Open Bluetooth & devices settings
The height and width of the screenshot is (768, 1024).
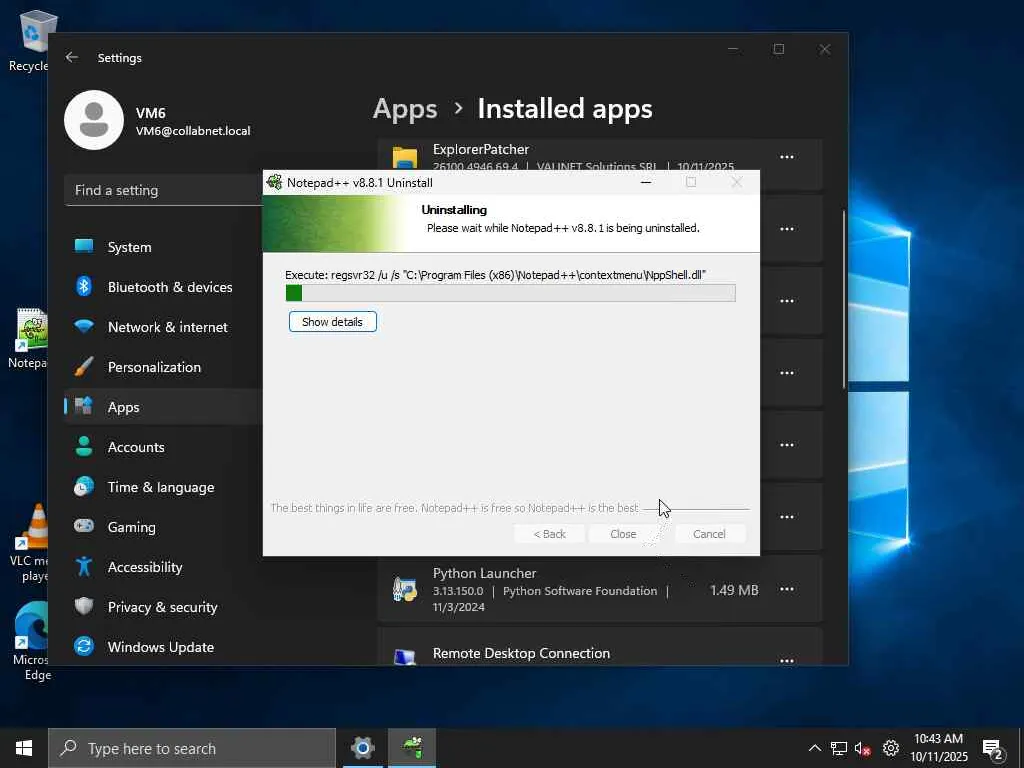point(169,287)
